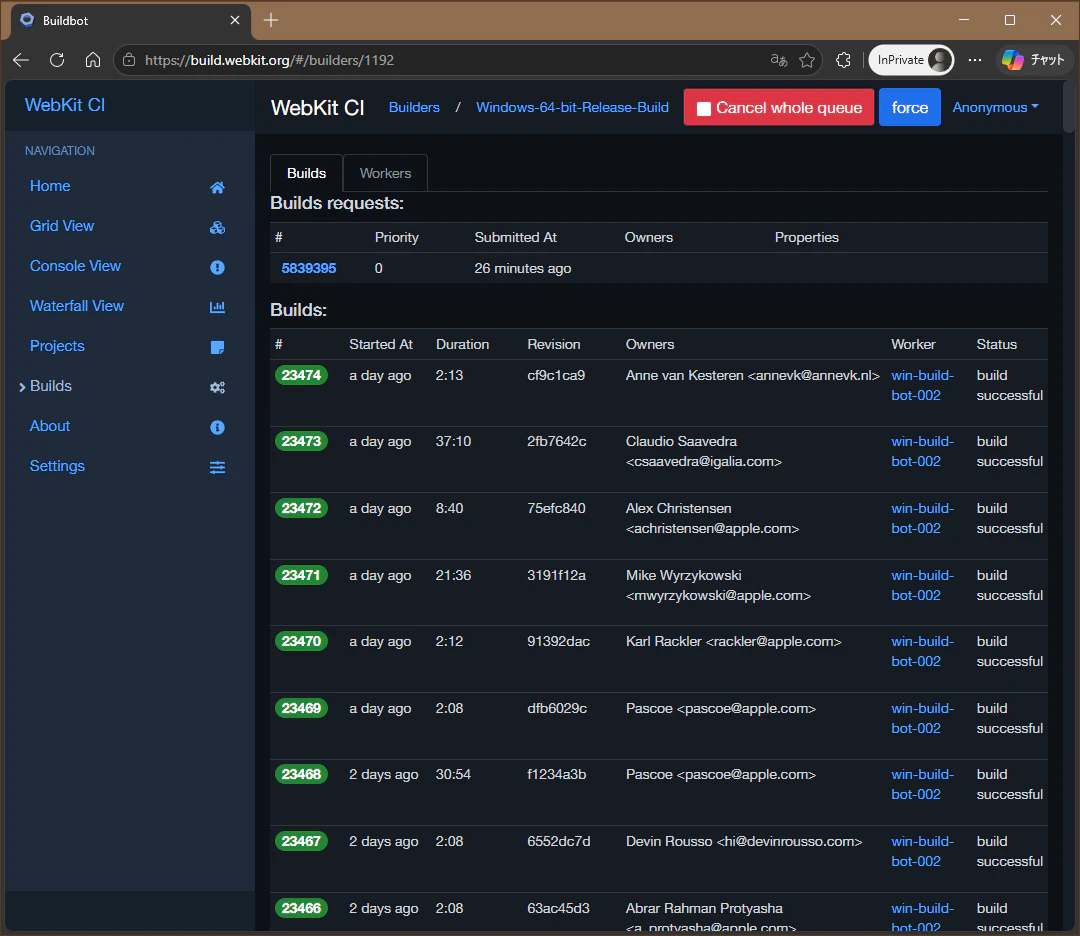
Task: Open Console View navigation link
Action: pos(75,266)
